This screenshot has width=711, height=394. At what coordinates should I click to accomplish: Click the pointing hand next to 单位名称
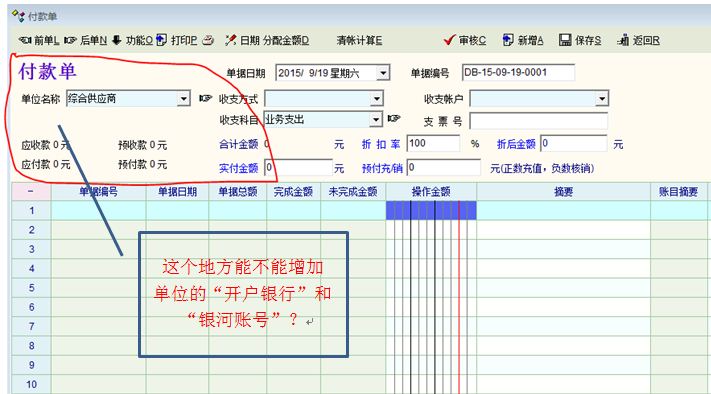205,98
